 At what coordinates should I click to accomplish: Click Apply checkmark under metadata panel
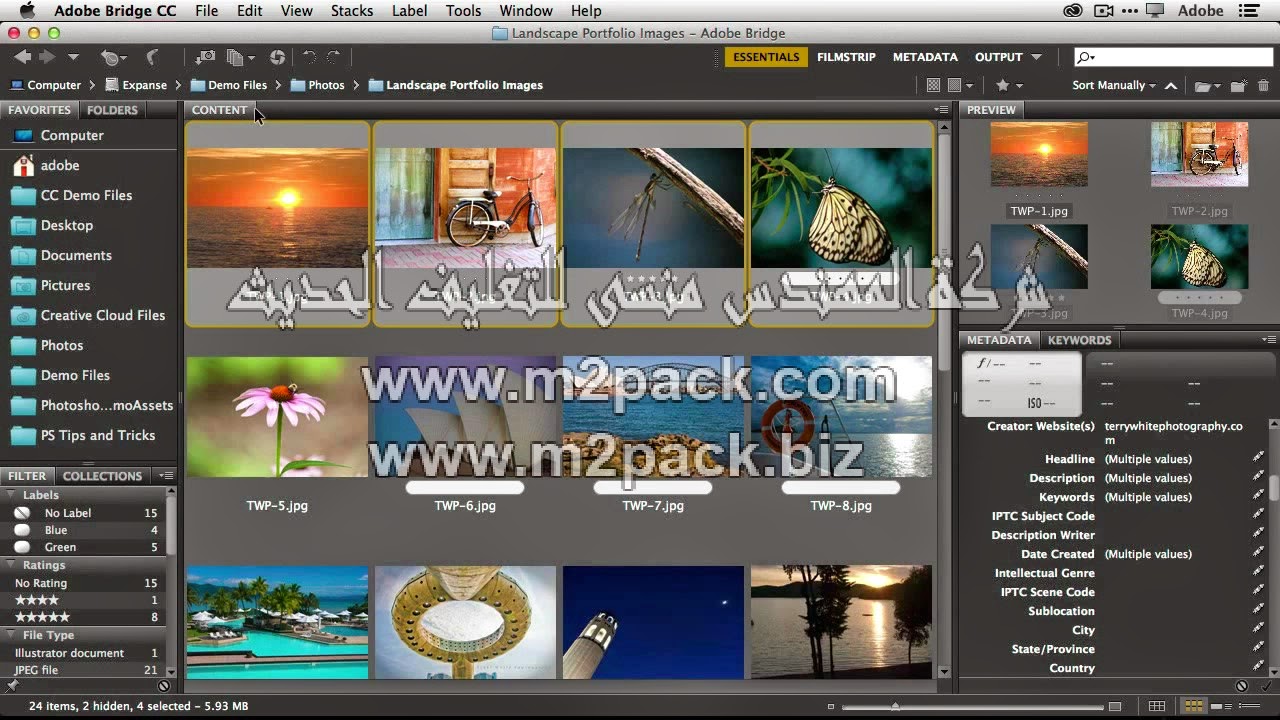[x=1266, y=686]
